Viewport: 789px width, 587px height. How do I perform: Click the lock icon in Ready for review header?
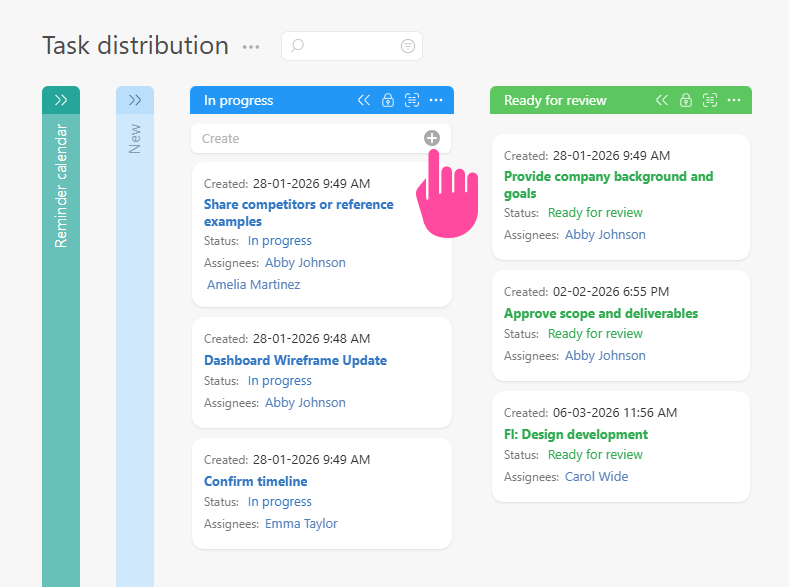686,100
